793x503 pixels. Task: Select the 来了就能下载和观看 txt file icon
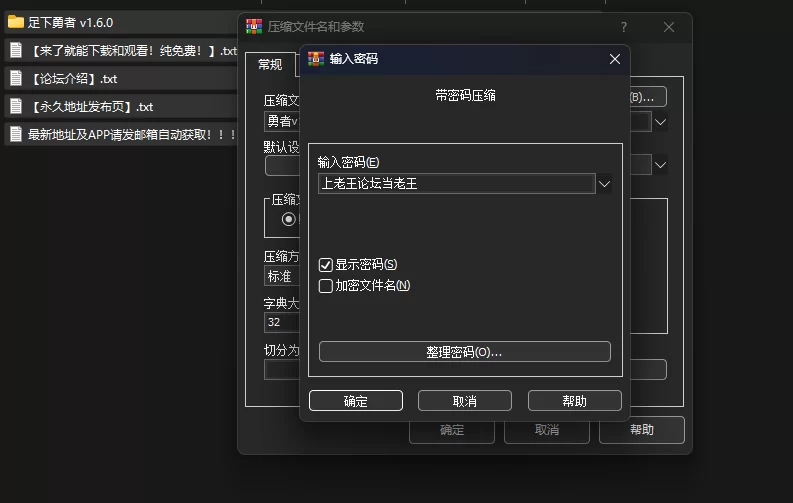tap(16, 51)
